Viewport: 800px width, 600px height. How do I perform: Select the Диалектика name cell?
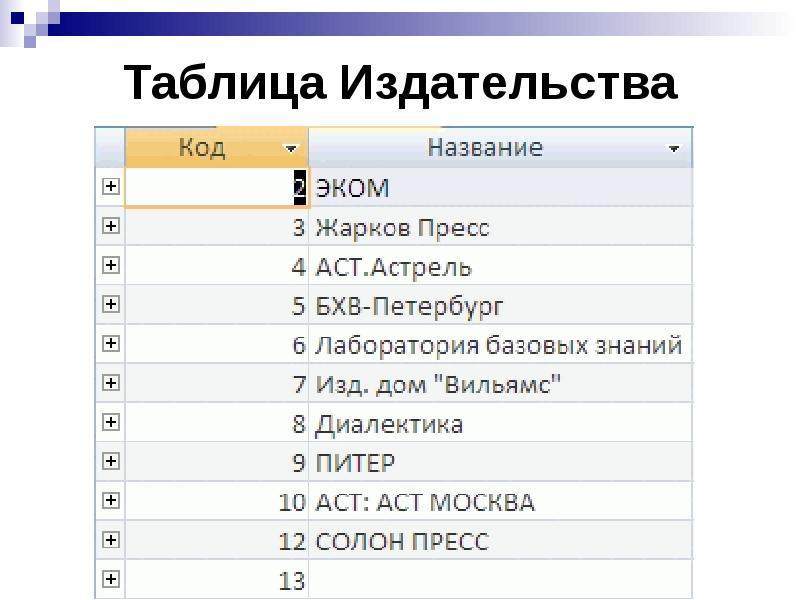pos(500,423)
